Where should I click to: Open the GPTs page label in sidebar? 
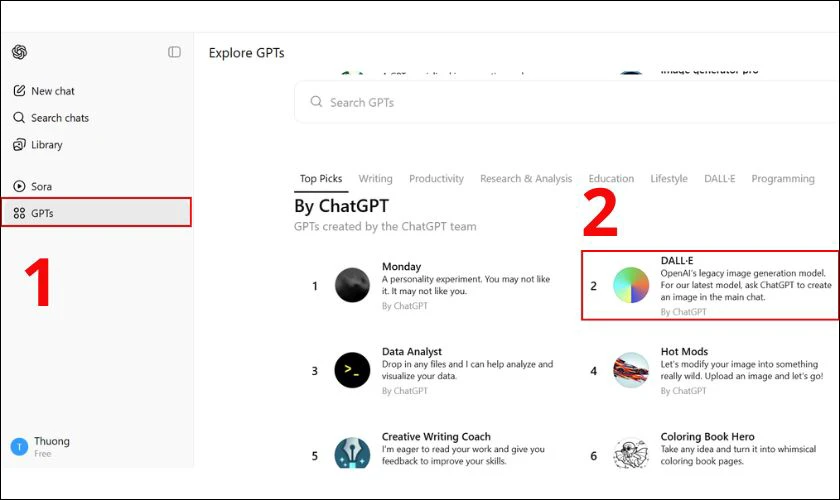[42, 213]
